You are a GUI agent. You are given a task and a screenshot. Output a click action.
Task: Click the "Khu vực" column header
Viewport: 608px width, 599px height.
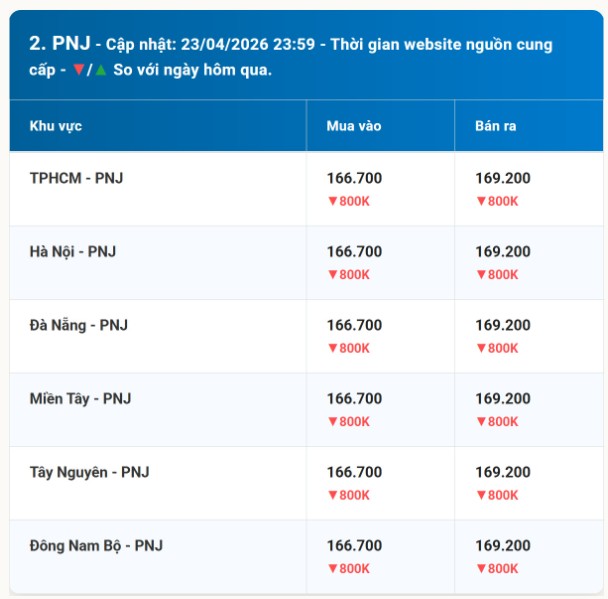55,126
